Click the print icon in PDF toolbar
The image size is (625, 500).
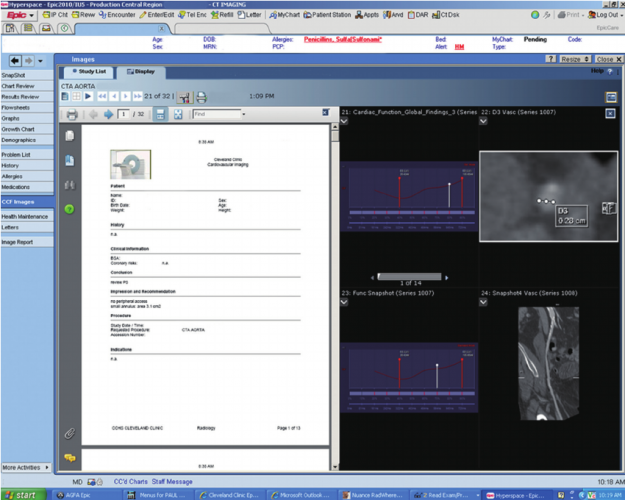pyautogui.click(x=72, y=115)
